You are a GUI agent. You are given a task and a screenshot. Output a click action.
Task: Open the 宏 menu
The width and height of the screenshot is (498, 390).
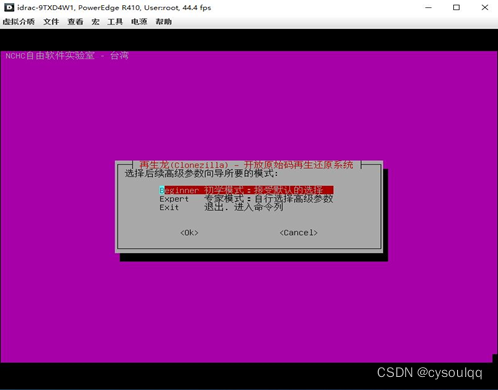(x=95, y=22)
